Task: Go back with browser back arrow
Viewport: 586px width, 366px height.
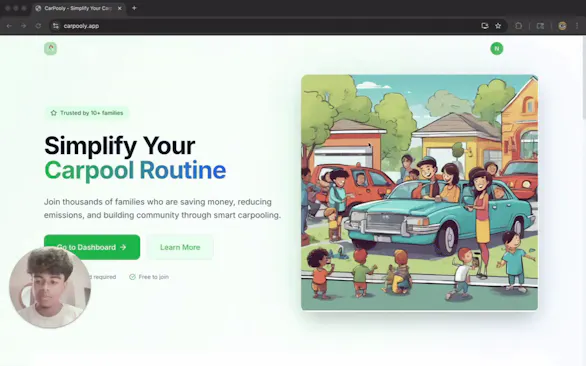Action: pos(9,26)
